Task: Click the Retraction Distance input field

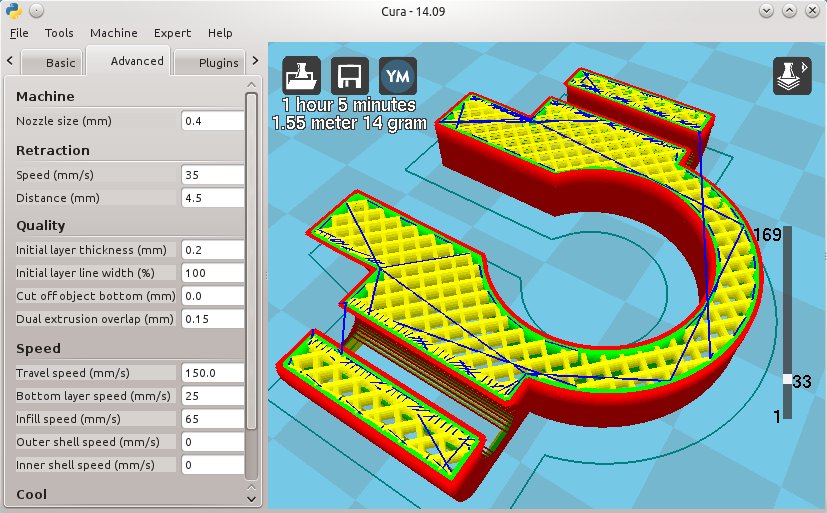Action: (212, 198)
